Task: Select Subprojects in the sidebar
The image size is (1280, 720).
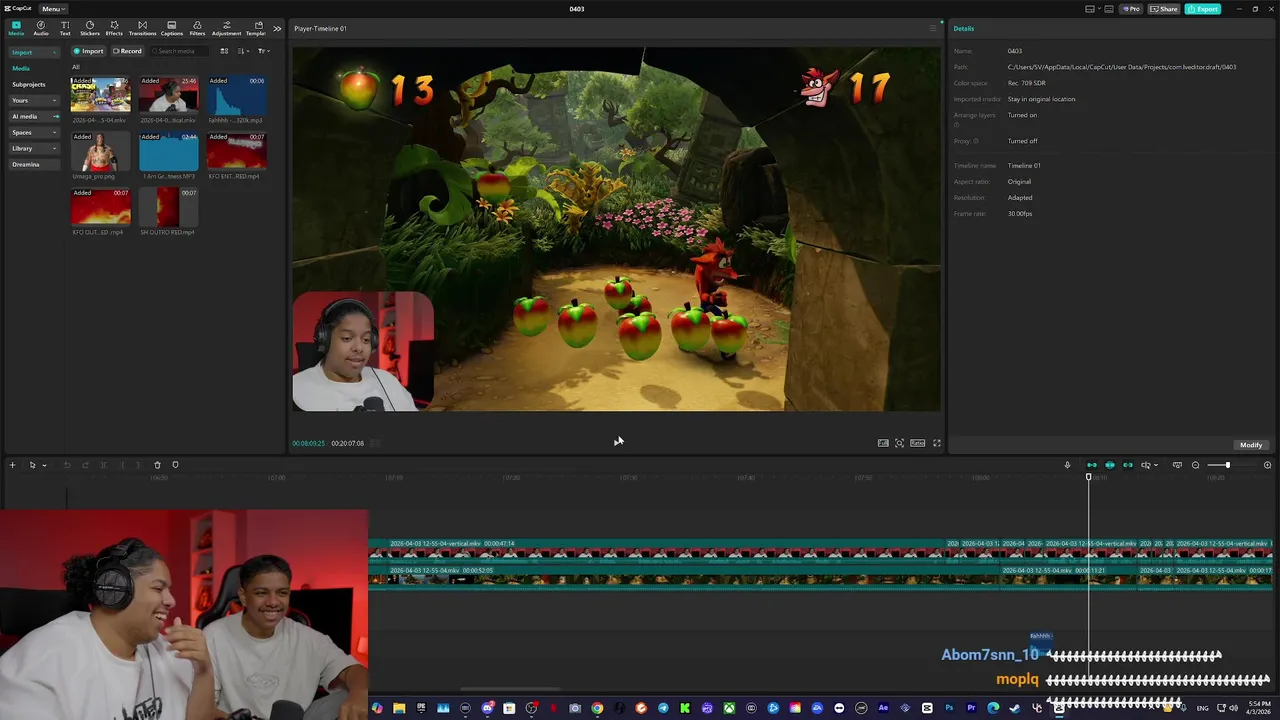Action: point(29,84)
